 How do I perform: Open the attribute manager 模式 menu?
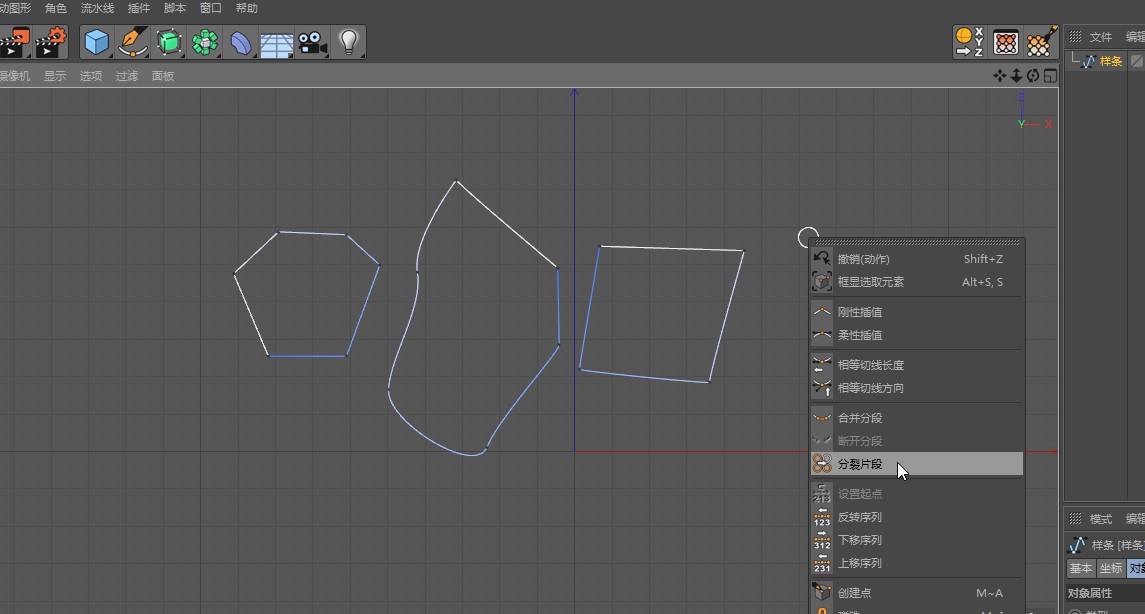[1100, 519]
